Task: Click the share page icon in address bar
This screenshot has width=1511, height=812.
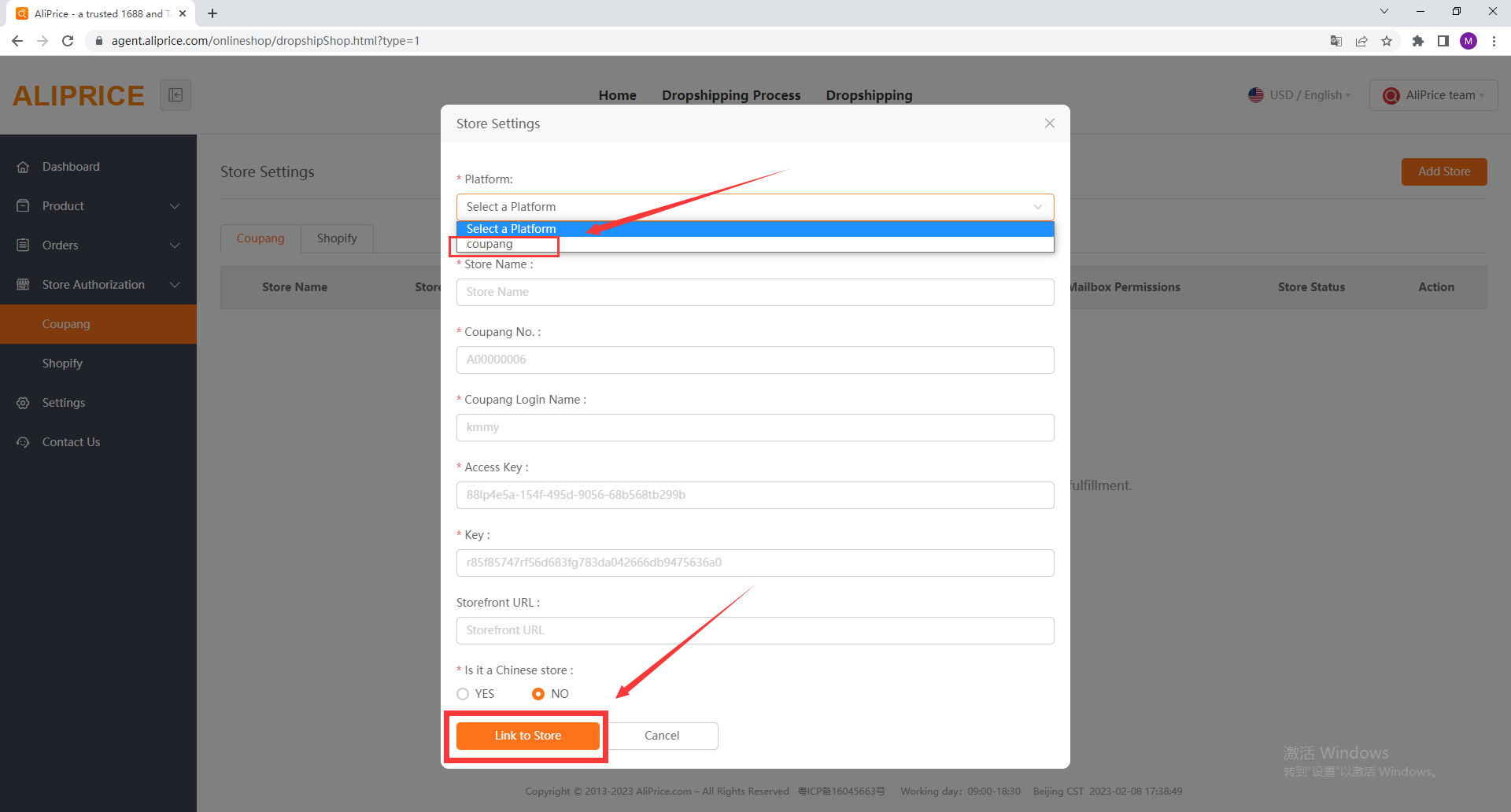Action: pyautogui.click(x=1361, y=41)
